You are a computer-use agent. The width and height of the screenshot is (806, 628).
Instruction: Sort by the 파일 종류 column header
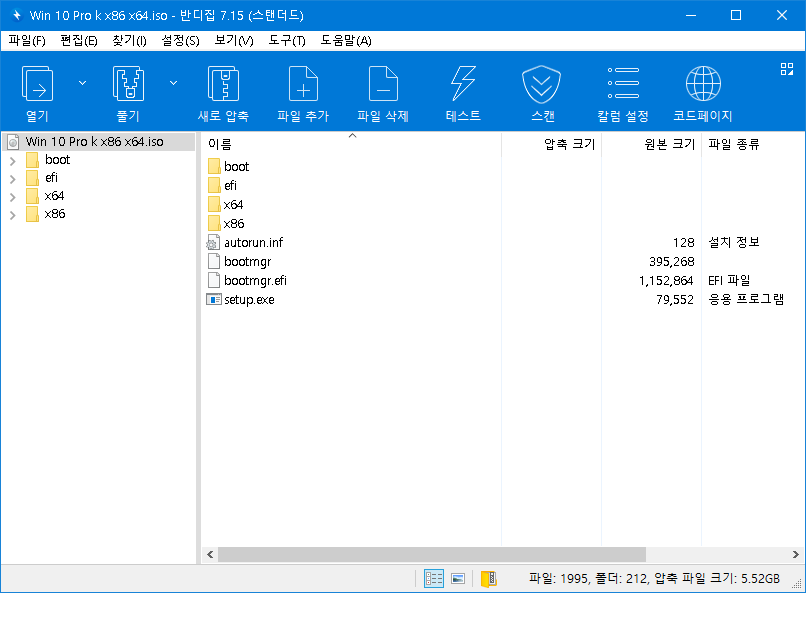(734, 144)
